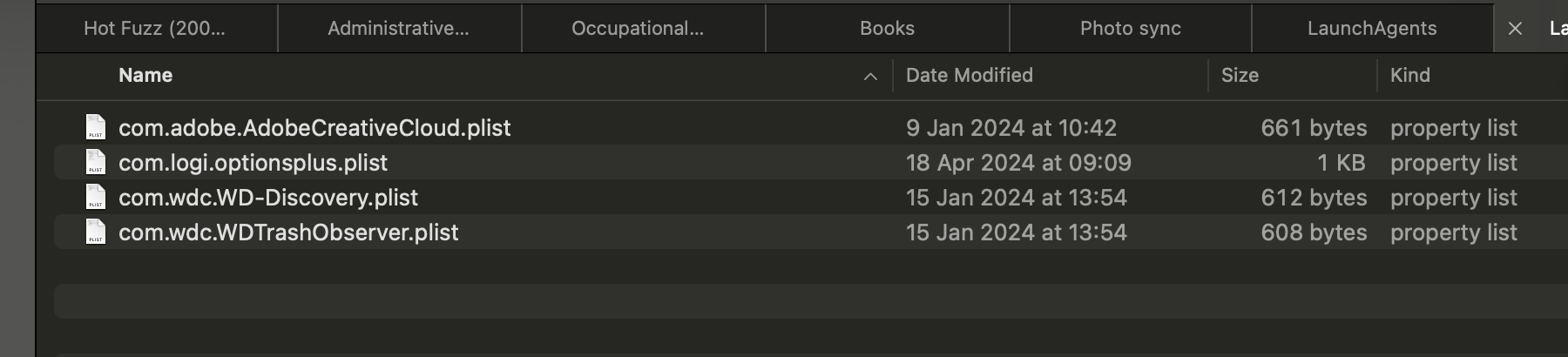Select the com.wdc.WDTrashObserver.plist filename
1568x357 pixels.
288,232
